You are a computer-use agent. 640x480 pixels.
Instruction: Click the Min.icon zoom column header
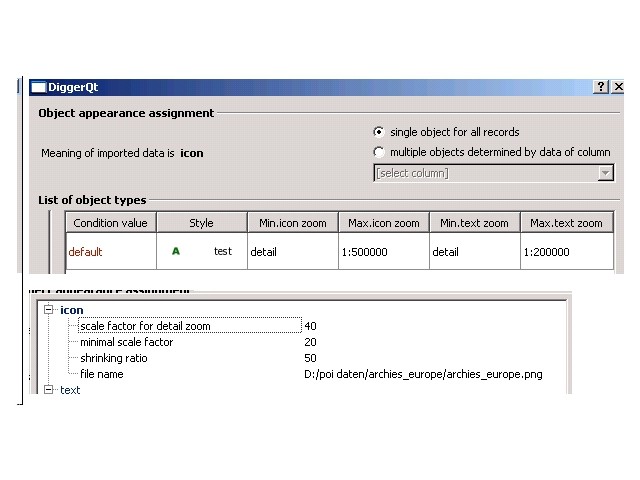tap(292, 223)
